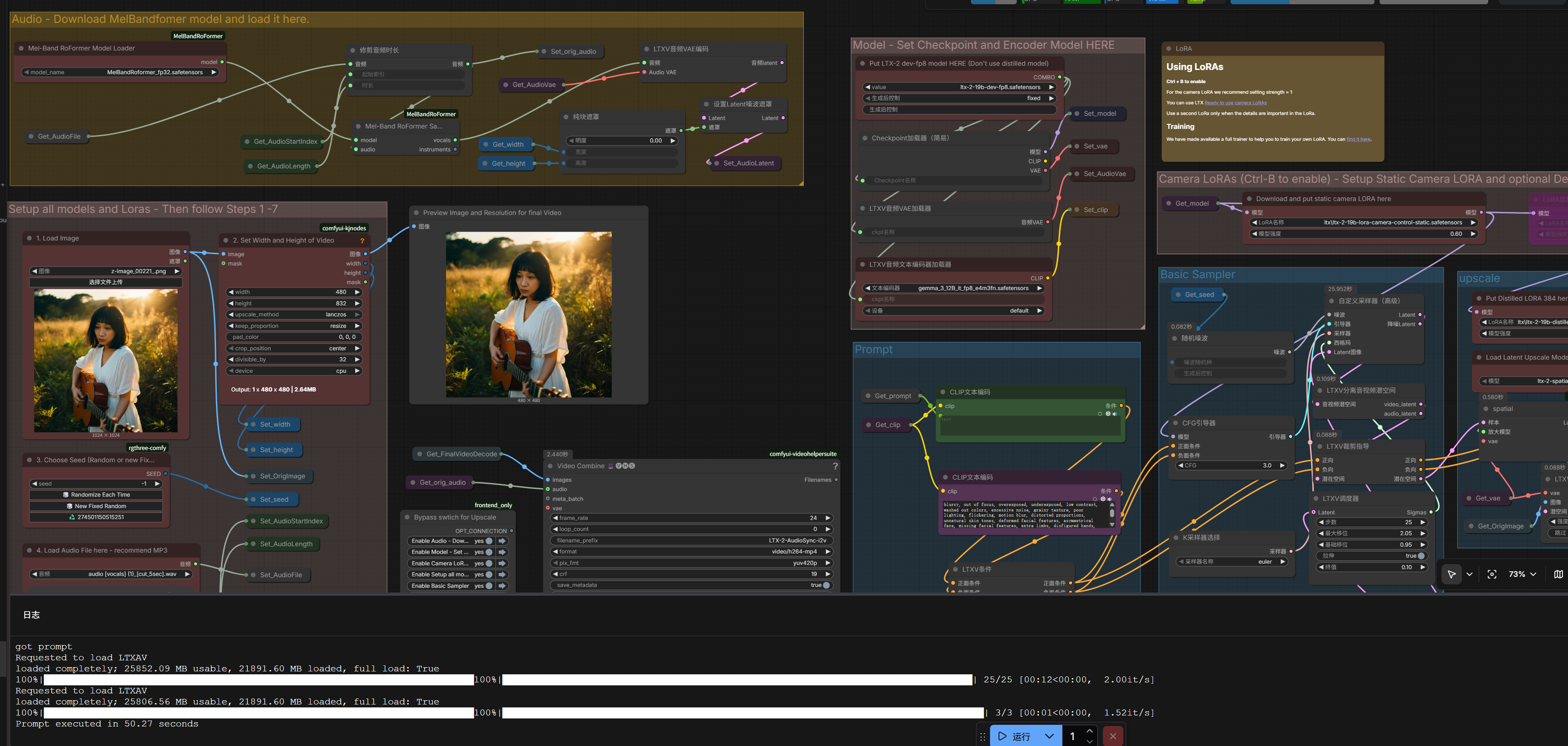Toggle Enable Audio group bypass switch
Image resolution: width=1568 pixels, height=746 pixels.
(x=489, y=541)
